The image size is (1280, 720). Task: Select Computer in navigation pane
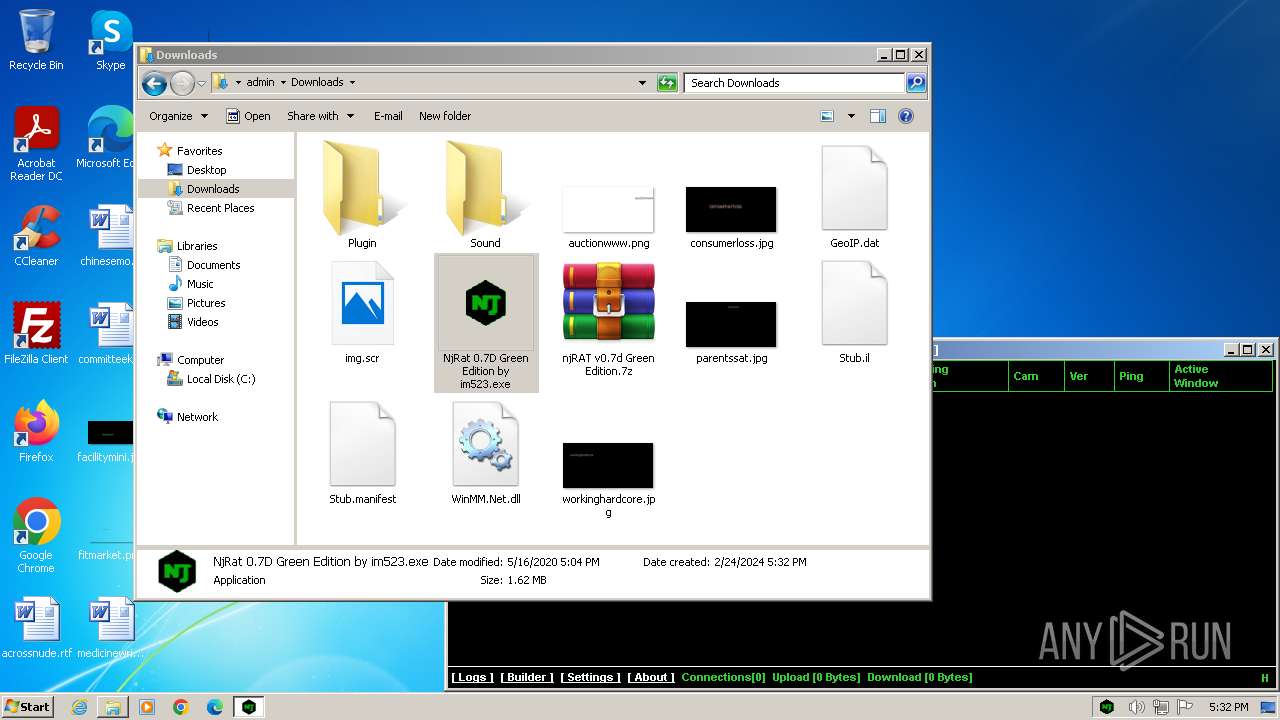tap(200, 360)
